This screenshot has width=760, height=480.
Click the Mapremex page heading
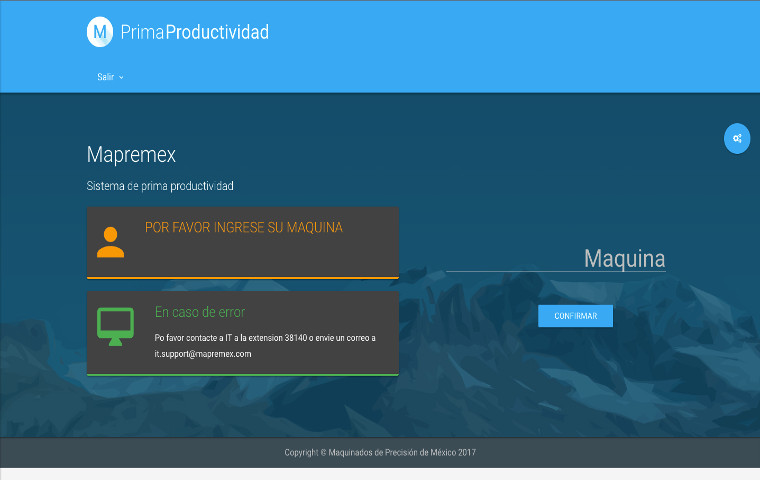click(131, 155)
